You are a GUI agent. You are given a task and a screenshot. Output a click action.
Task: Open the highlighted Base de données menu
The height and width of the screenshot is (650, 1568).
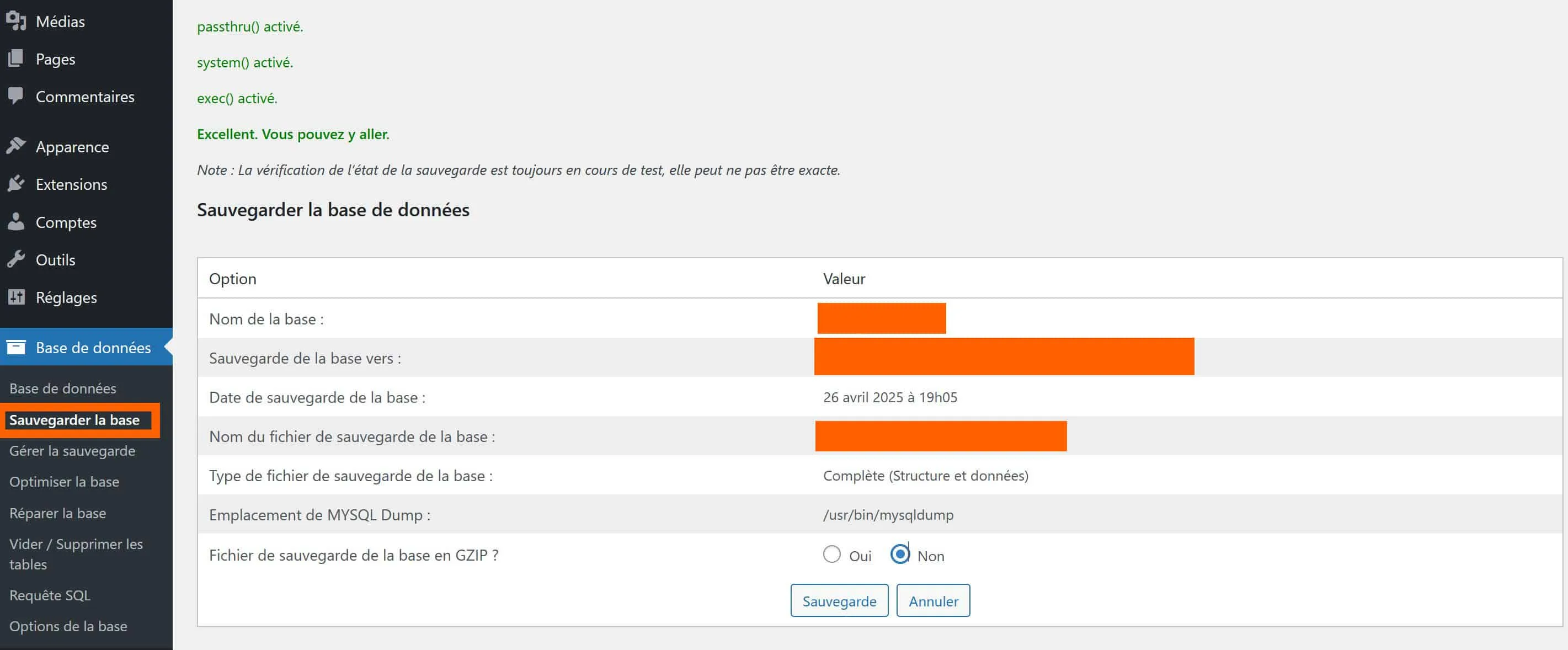(87, 348)
